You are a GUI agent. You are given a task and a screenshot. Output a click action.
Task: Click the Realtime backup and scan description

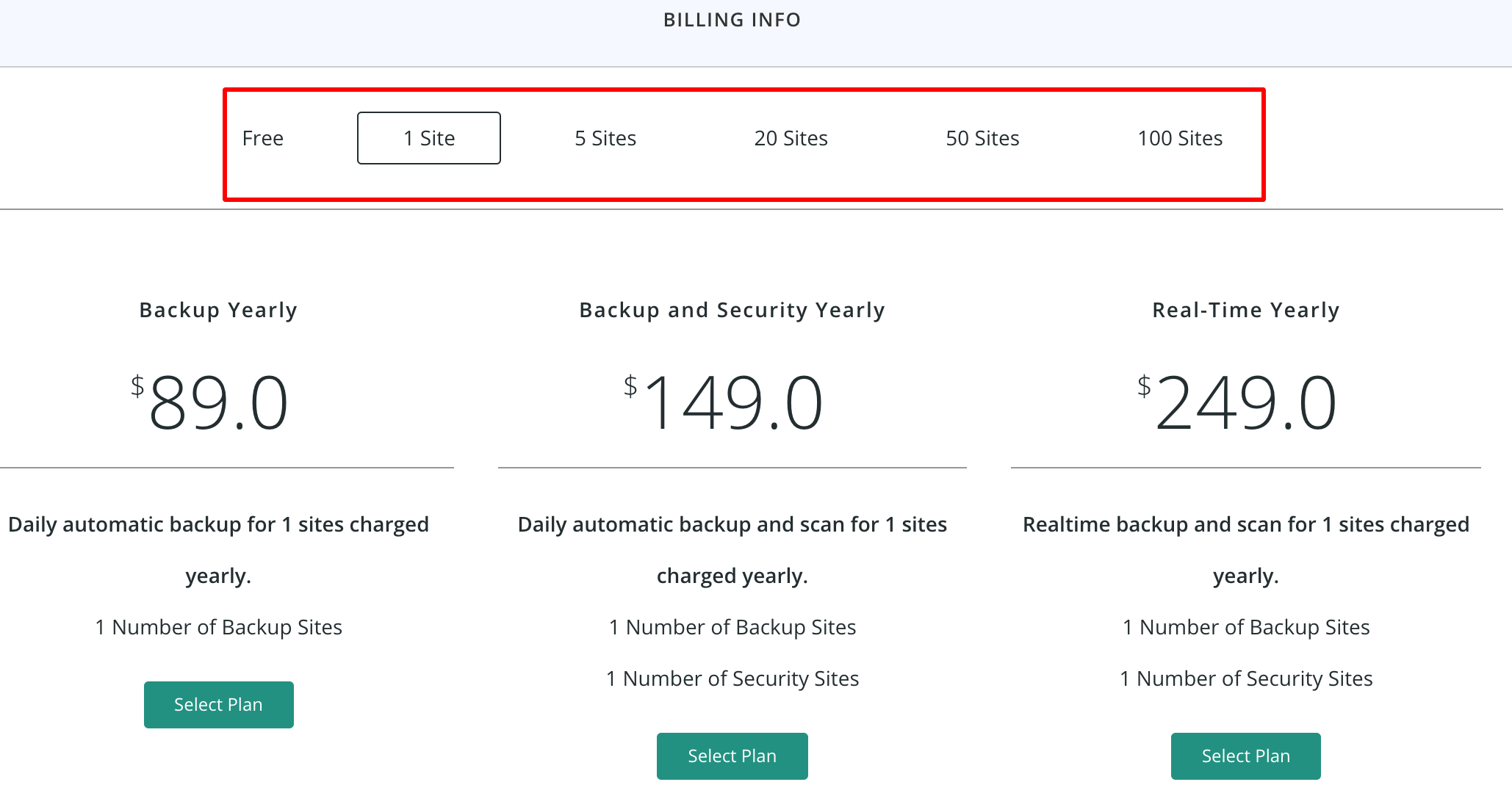point(1245,525)
